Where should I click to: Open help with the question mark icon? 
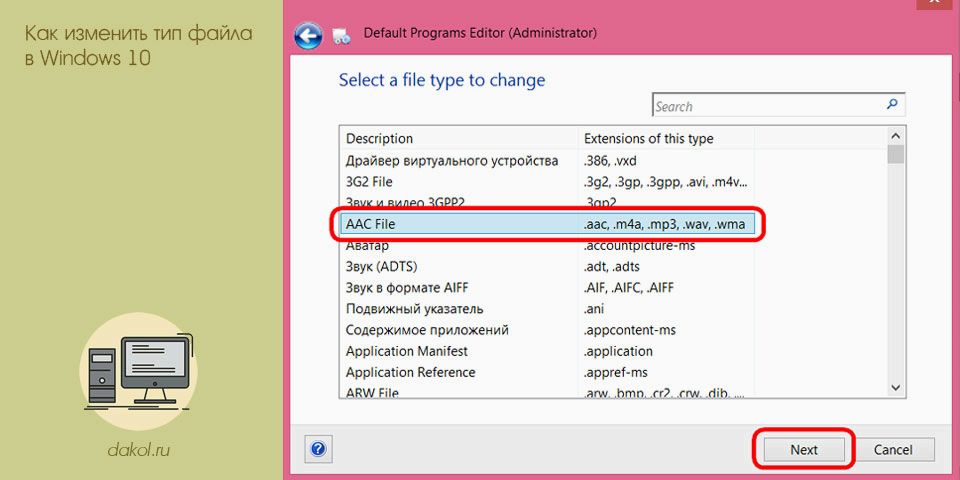point(318,449)
